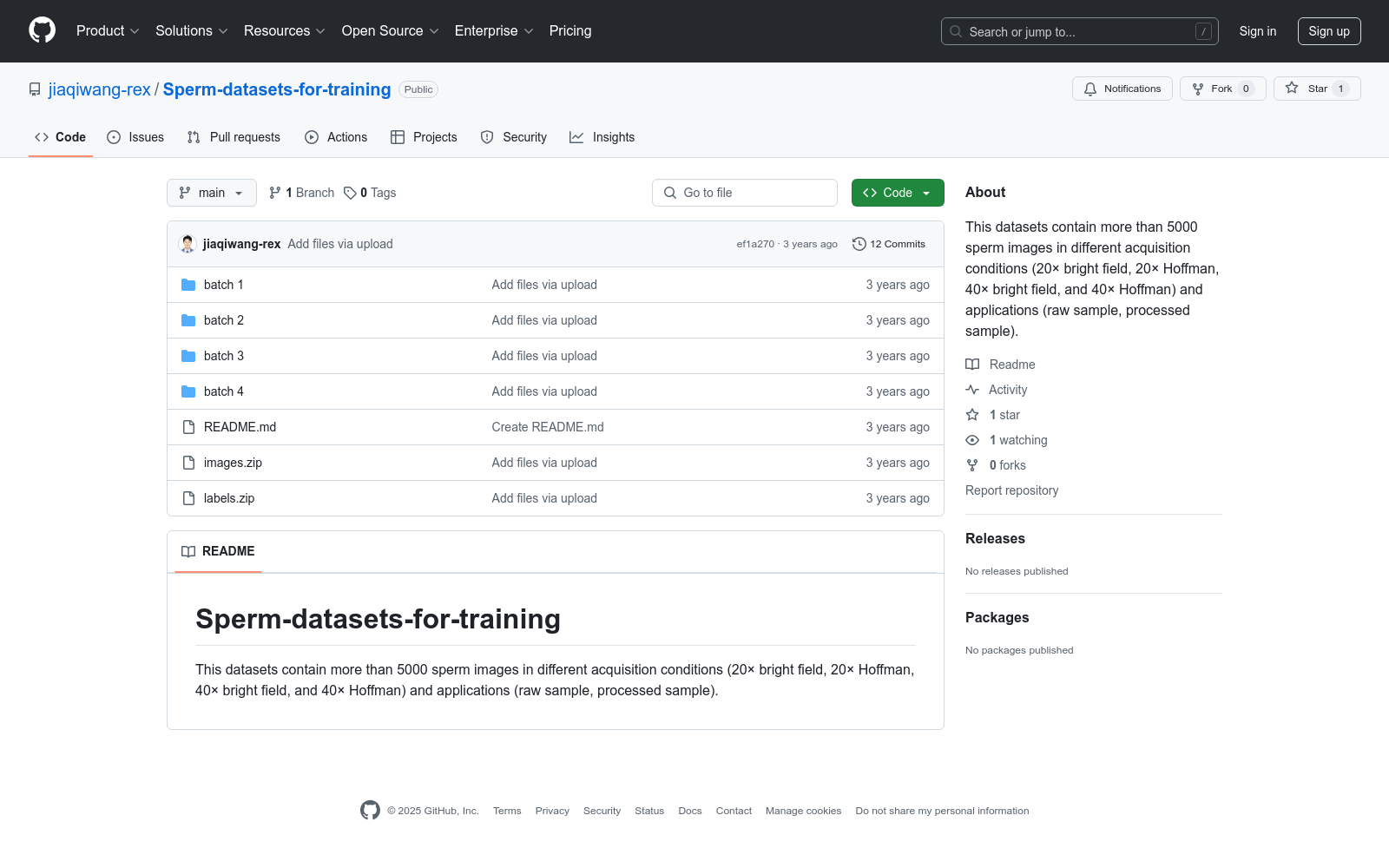Image resolution: width=1389 pixels, height=868 pixels.
Task: Open the Issues tab
Action: [x=135, y=137]
